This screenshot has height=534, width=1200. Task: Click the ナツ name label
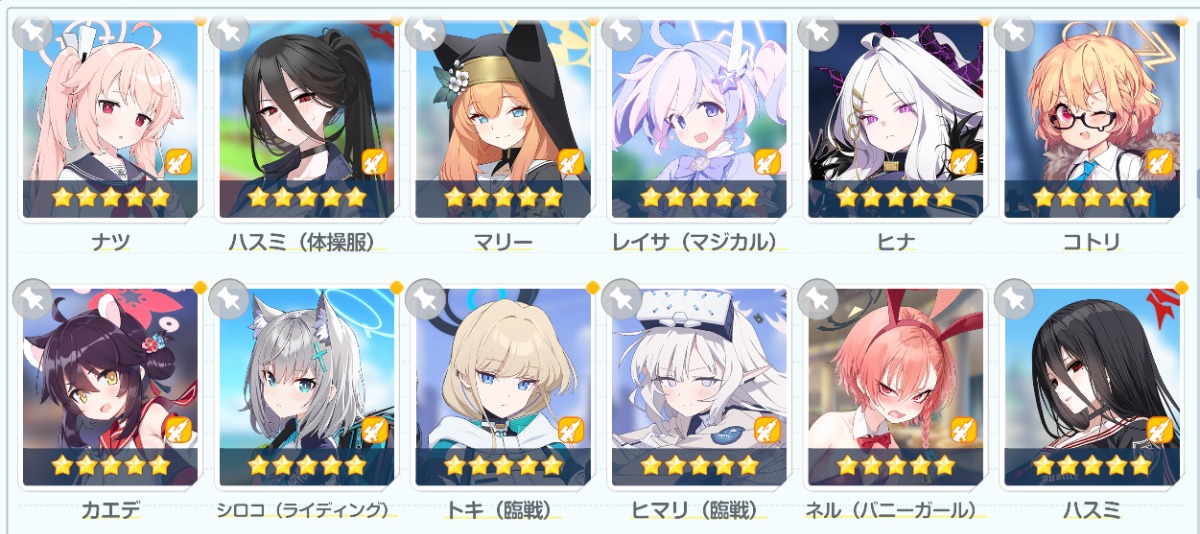click(110, 241)
